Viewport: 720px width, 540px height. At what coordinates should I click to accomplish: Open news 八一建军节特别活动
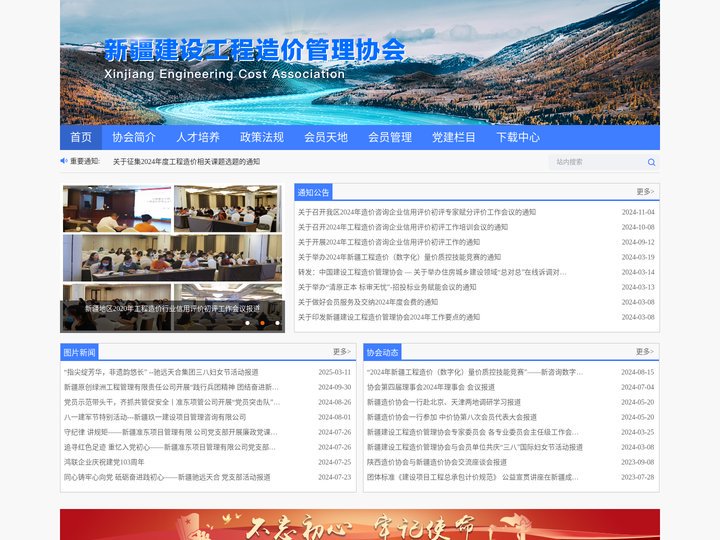[x=155, y=417]
